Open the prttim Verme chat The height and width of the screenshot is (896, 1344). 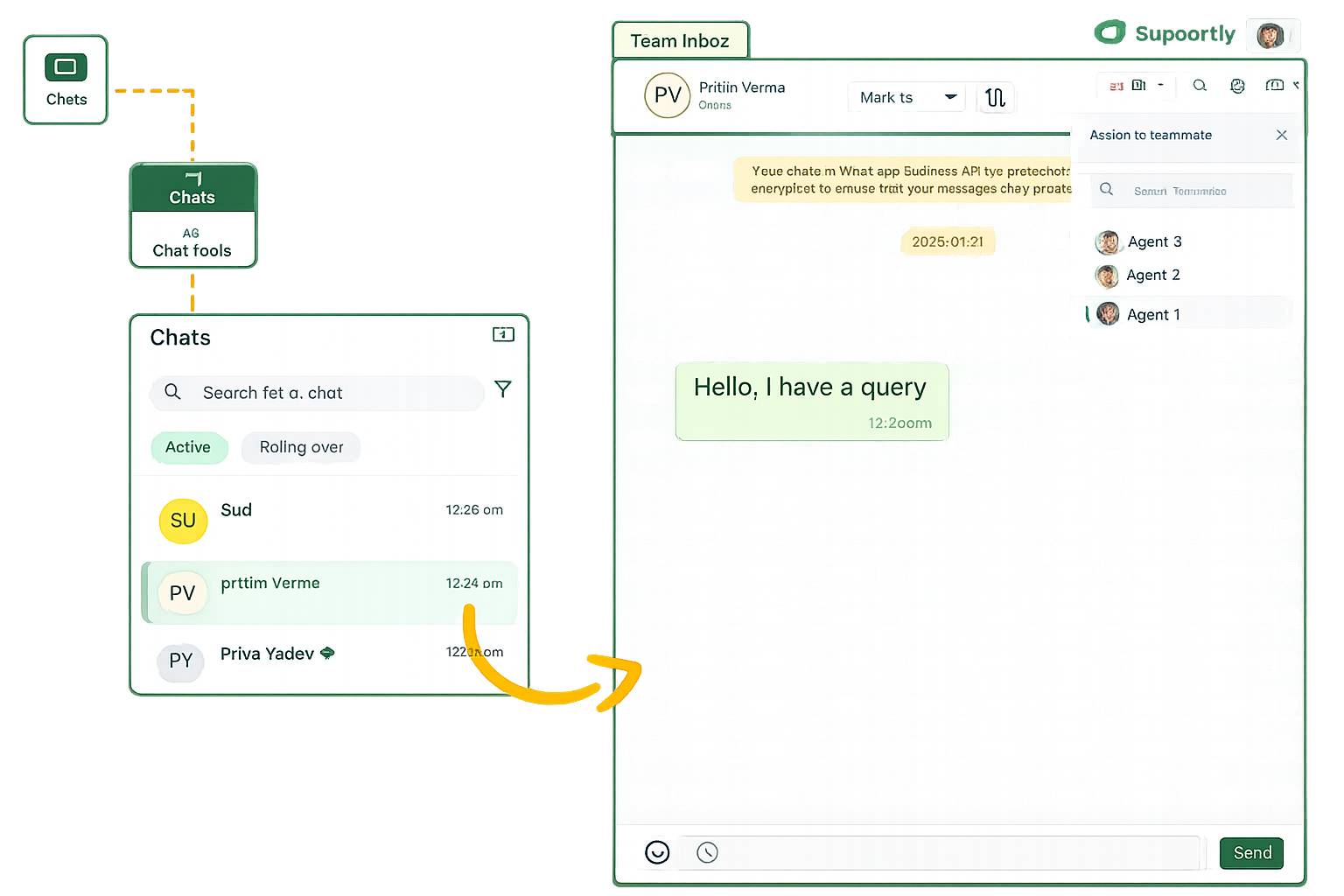point(329,592)
